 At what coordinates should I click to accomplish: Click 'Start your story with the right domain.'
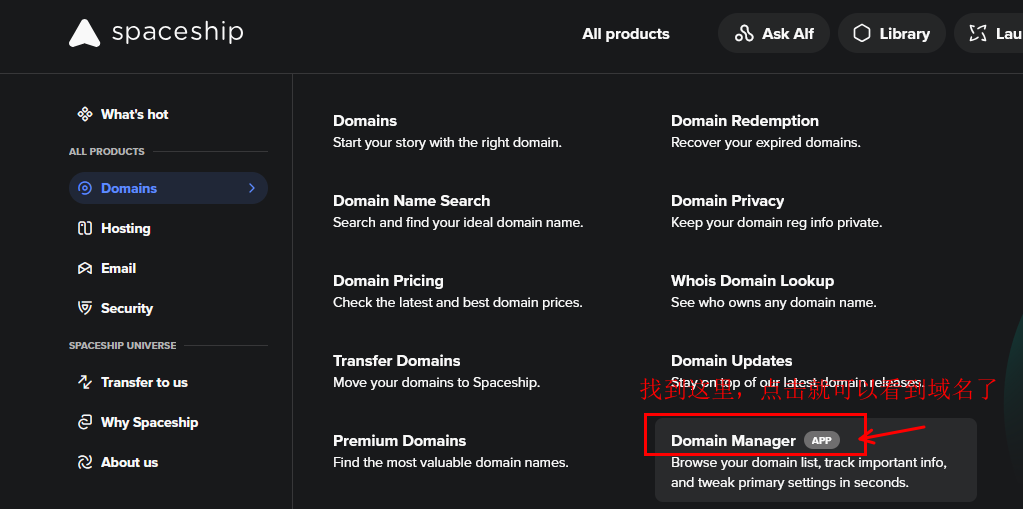[447, 142]
